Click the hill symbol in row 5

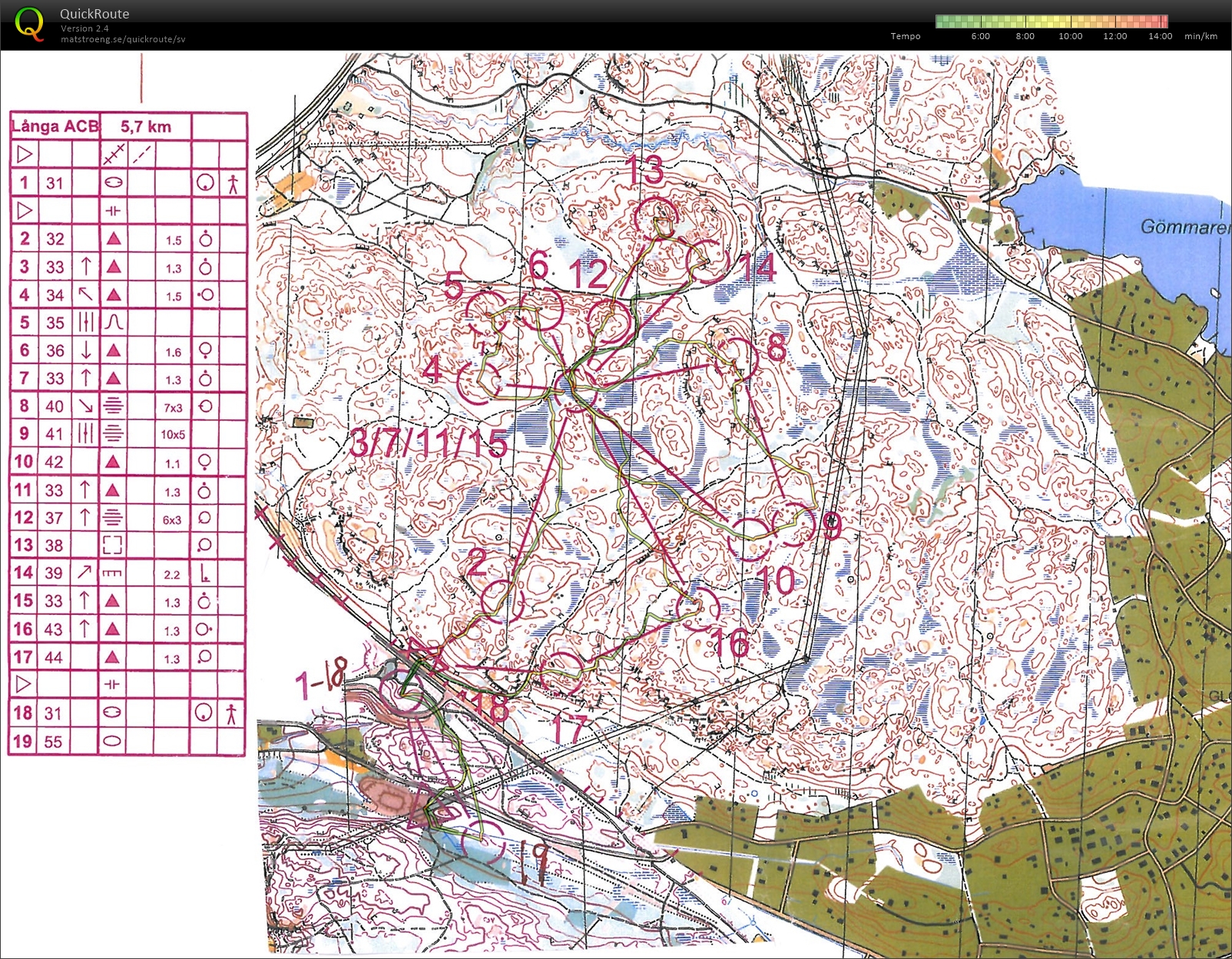click(x=114, y=322)
